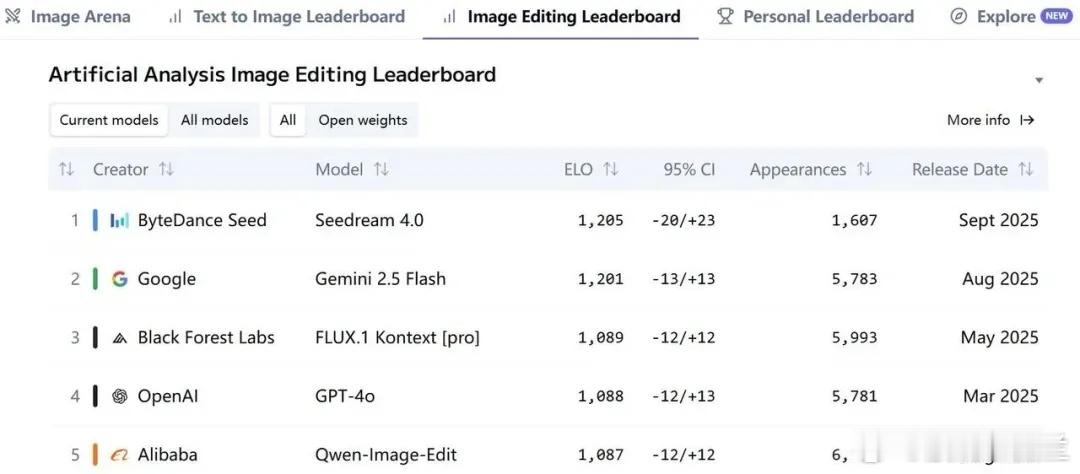1080x474 pixels.
Task: Open the Personal Leaderboard tab
Action: (x=816, y=17)
